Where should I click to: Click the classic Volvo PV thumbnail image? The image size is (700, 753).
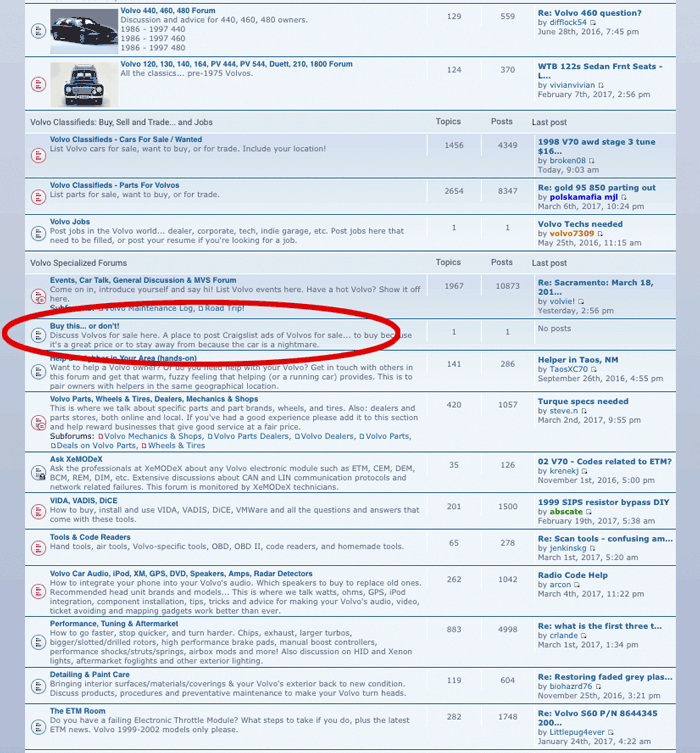[x=84, y=85]
